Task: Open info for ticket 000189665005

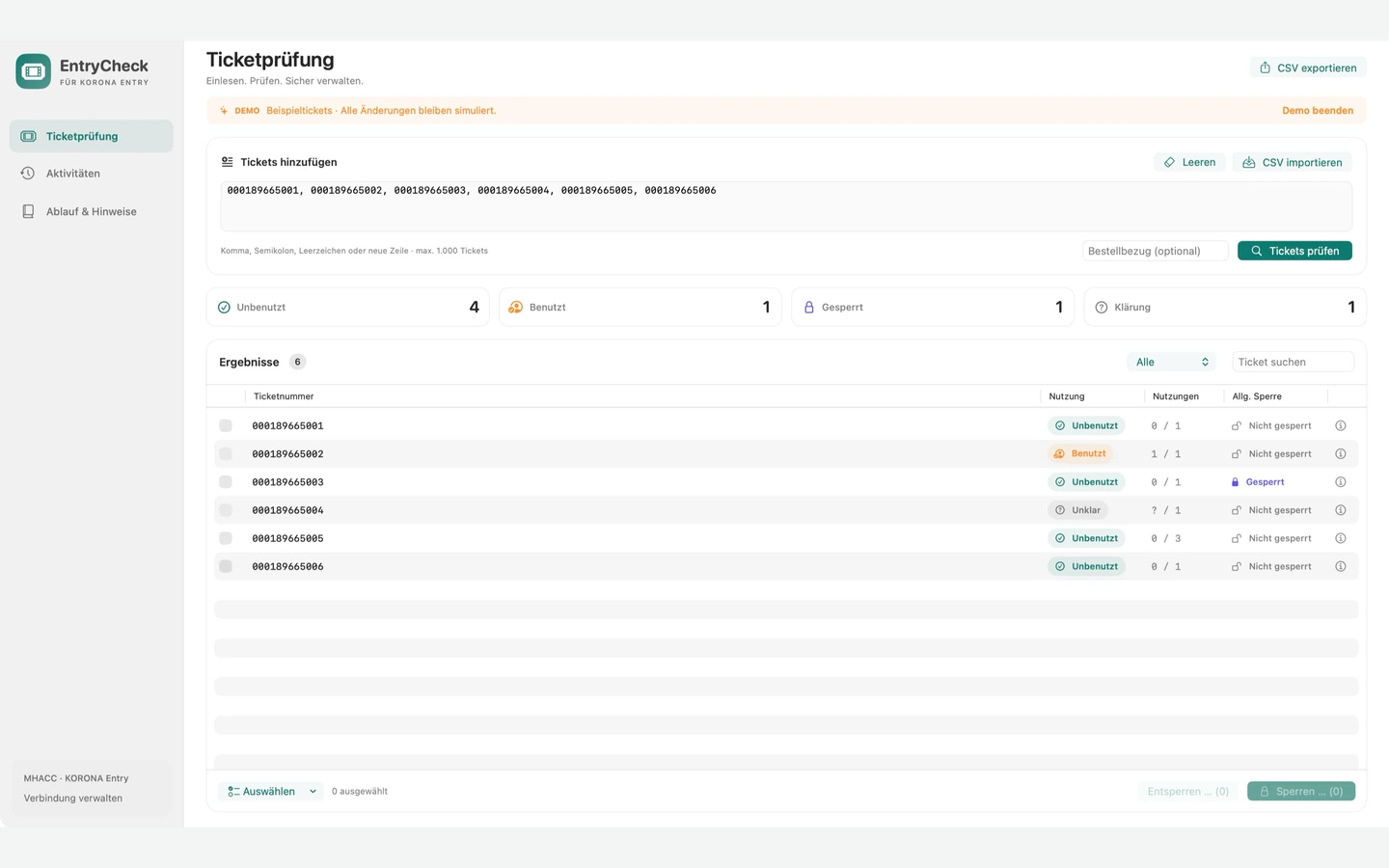Action: (1340, 538)
